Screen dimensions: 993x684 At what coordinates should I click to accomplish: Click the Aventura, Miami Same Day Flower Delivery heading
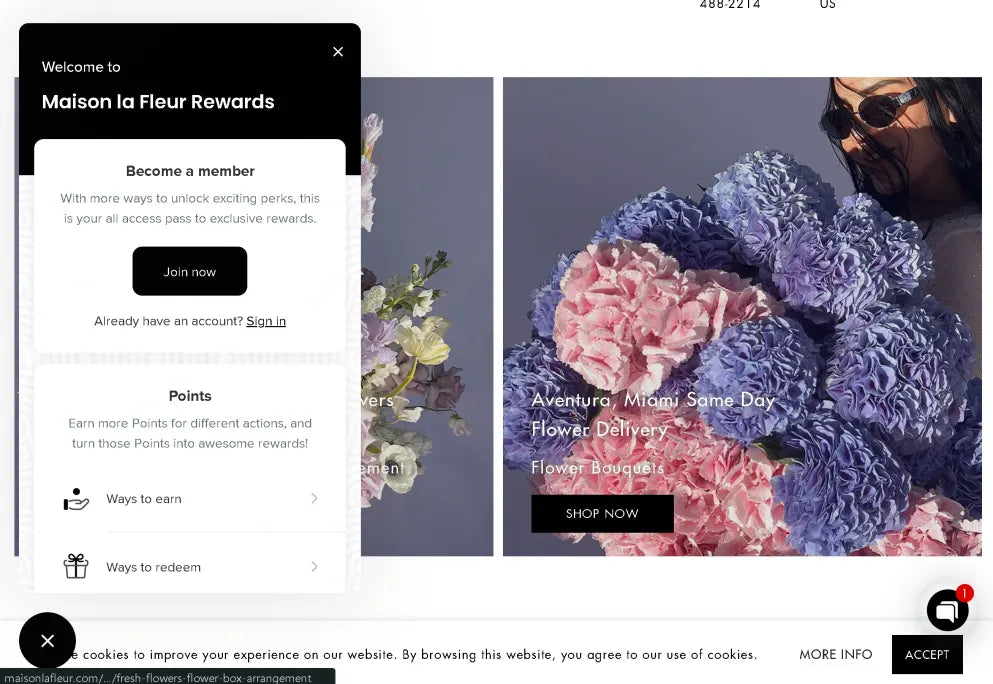(653, 414)
